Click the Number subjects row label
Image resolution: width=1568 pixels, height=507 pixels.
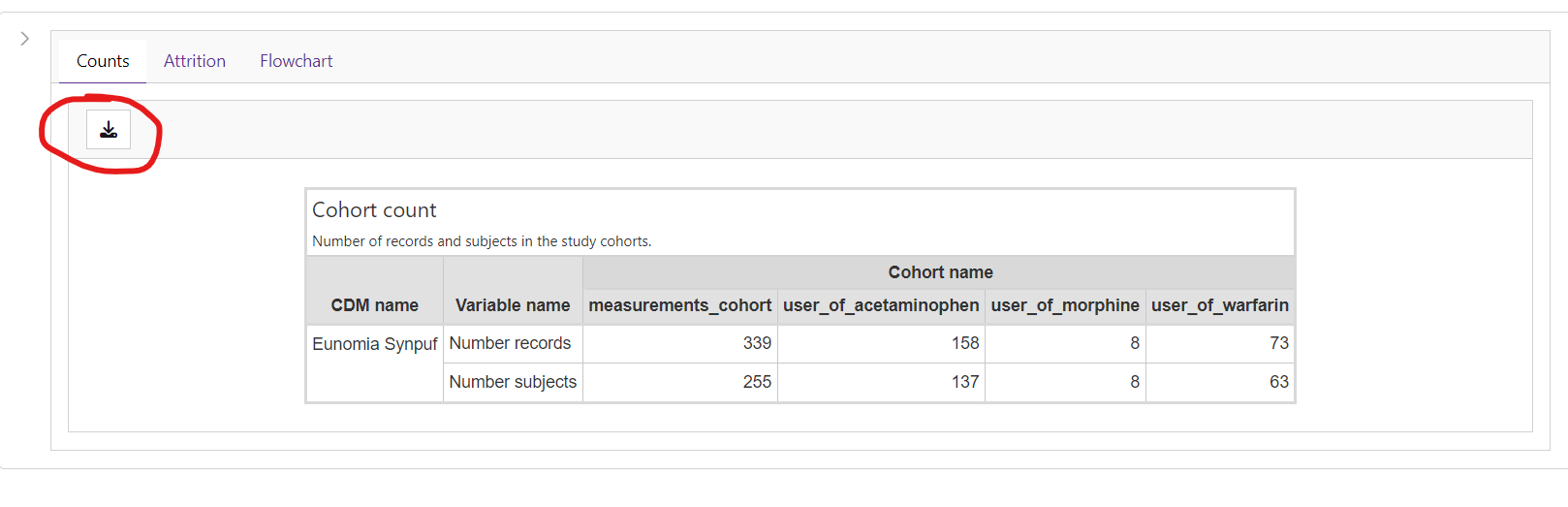pos(513,382)
